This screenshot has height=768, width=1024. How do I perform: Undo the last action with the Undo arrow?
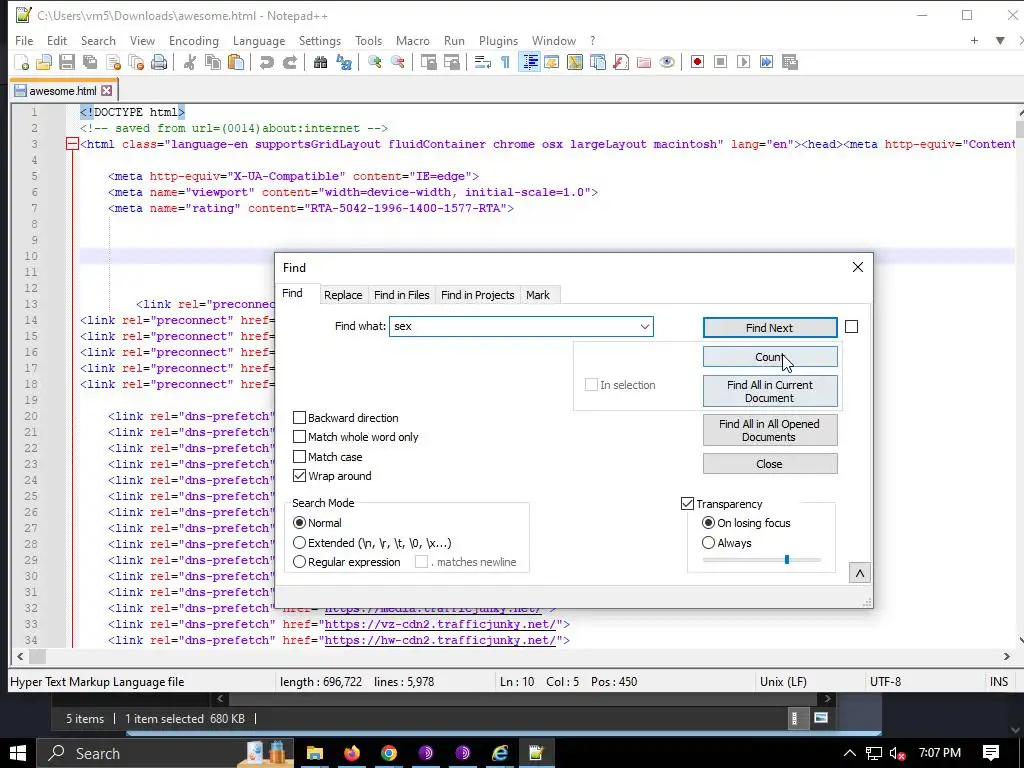tap(266, 62)
